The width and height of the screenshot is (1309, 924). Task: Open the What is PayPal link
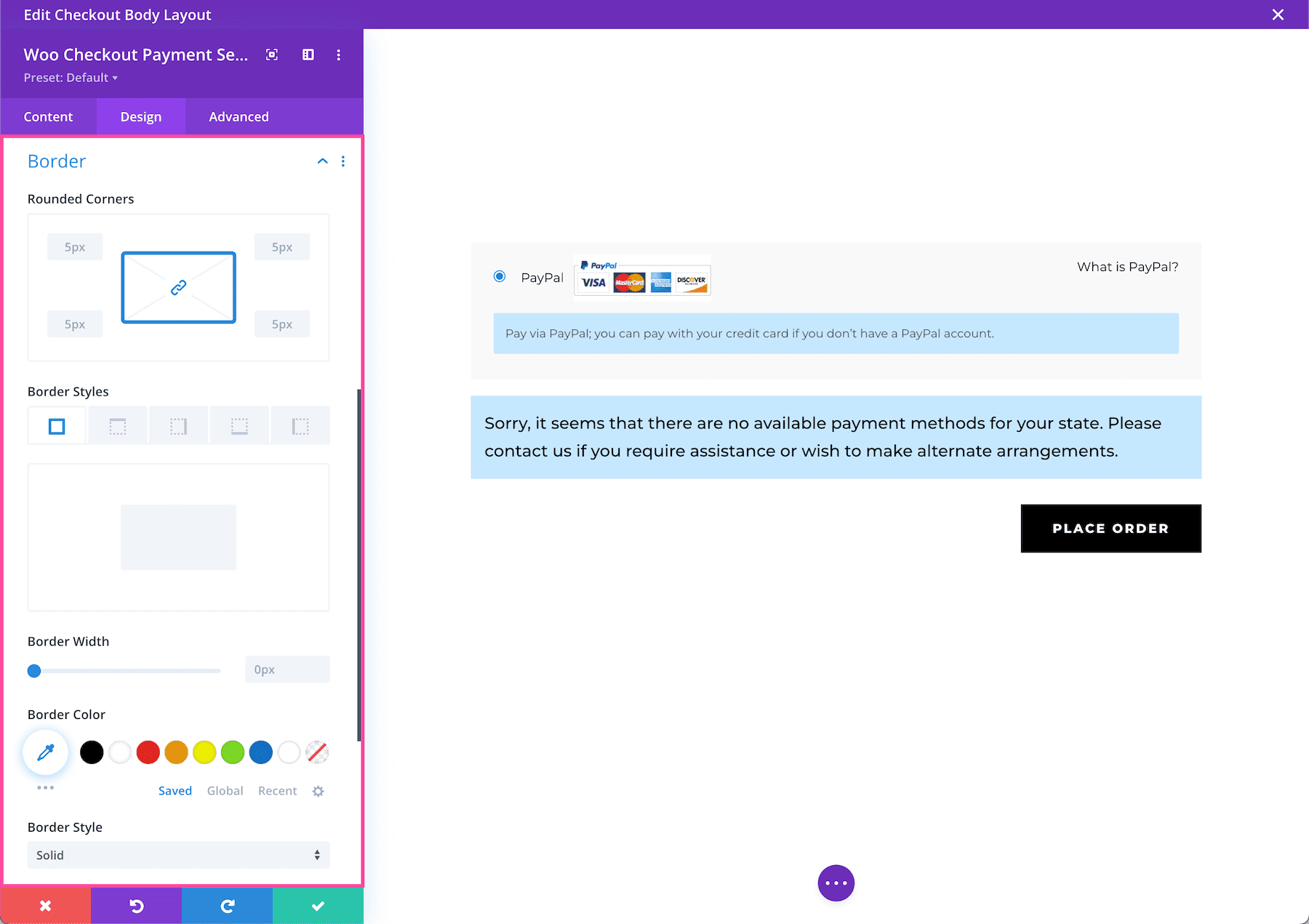pyautogui.click(x=1127, y=267)
